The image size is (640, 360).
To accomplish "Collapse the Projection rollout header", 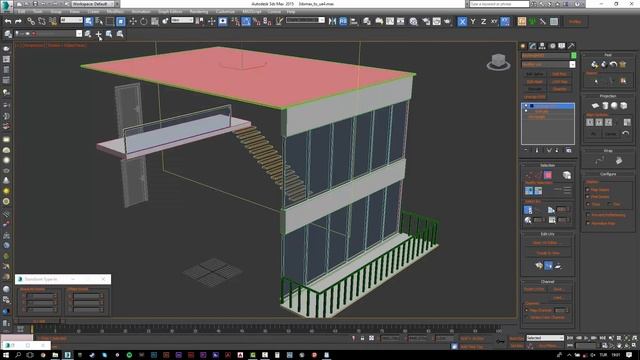I will [608, 96].
